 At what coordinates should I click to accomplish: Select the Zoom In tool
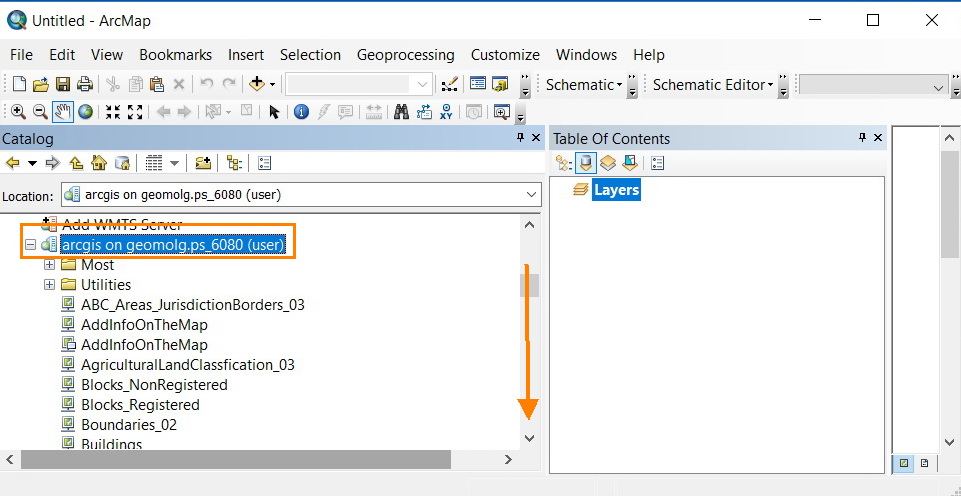(x=18, y=112)
